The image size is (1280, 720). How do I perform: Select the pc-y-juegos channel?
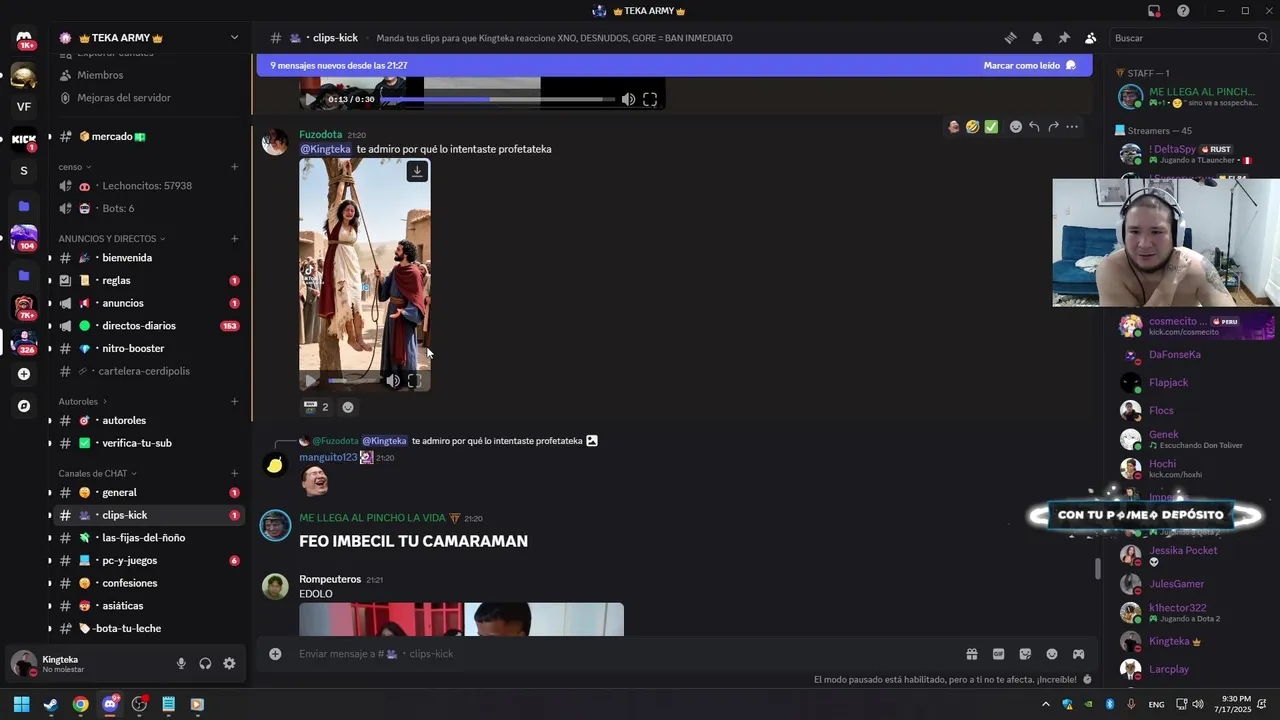pyautogui.click(x=150, y=561)
